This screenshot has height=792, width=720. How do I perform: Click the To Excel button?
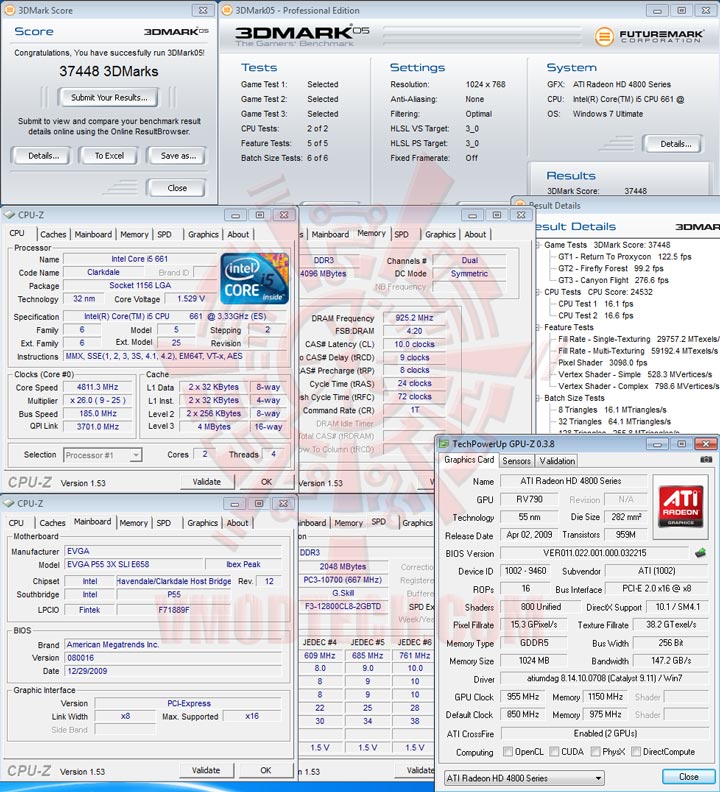(x=109, y=156)
